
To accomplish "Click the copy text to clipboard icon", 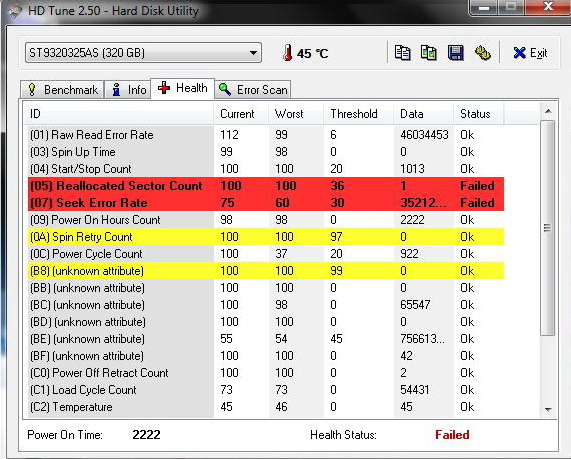I will (x=402, y=53).
